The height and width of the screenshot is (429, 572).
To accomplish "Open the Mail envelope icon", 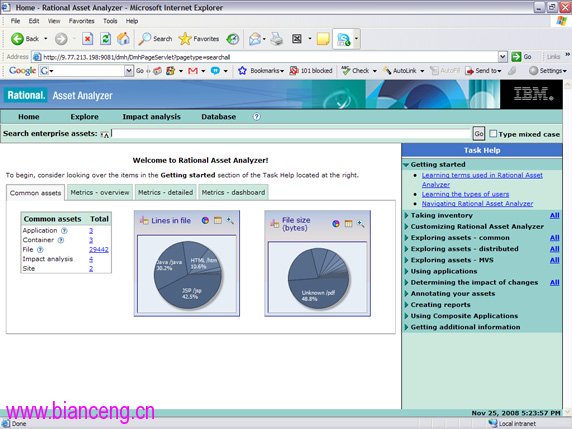I will (255, 39).
